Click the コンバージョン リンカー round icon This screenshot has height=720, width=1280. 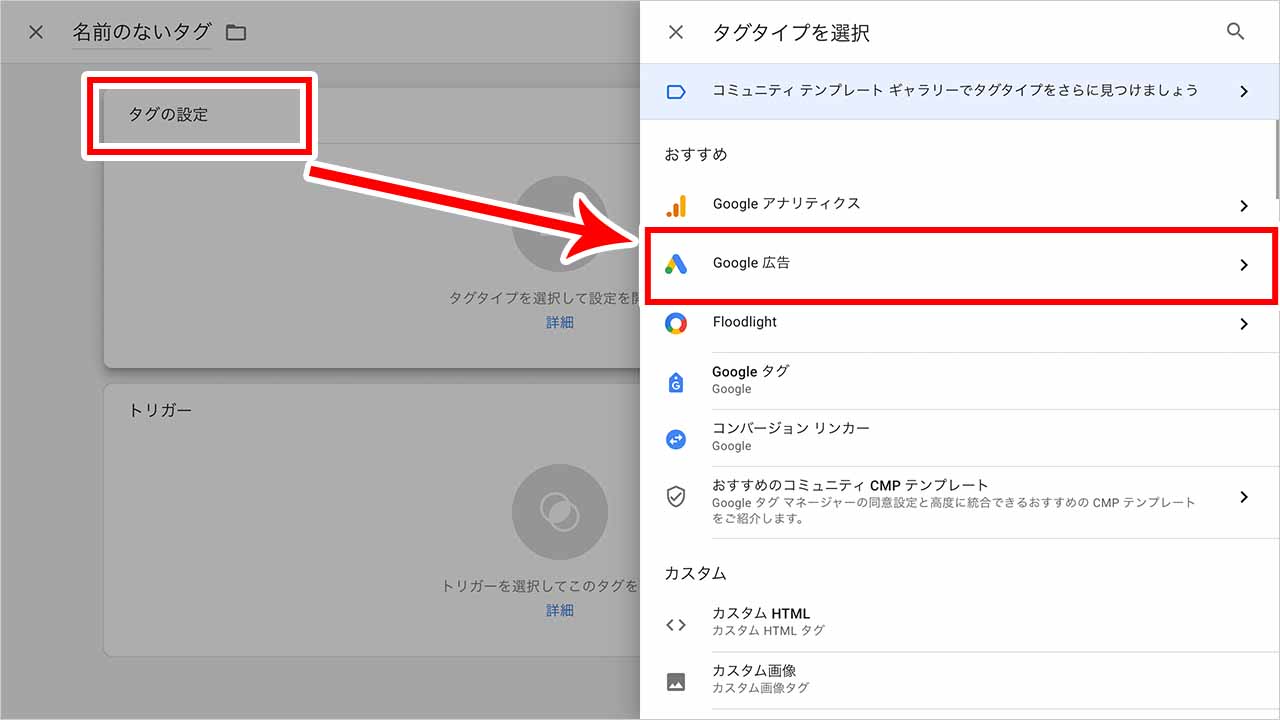tap(676, 438)
